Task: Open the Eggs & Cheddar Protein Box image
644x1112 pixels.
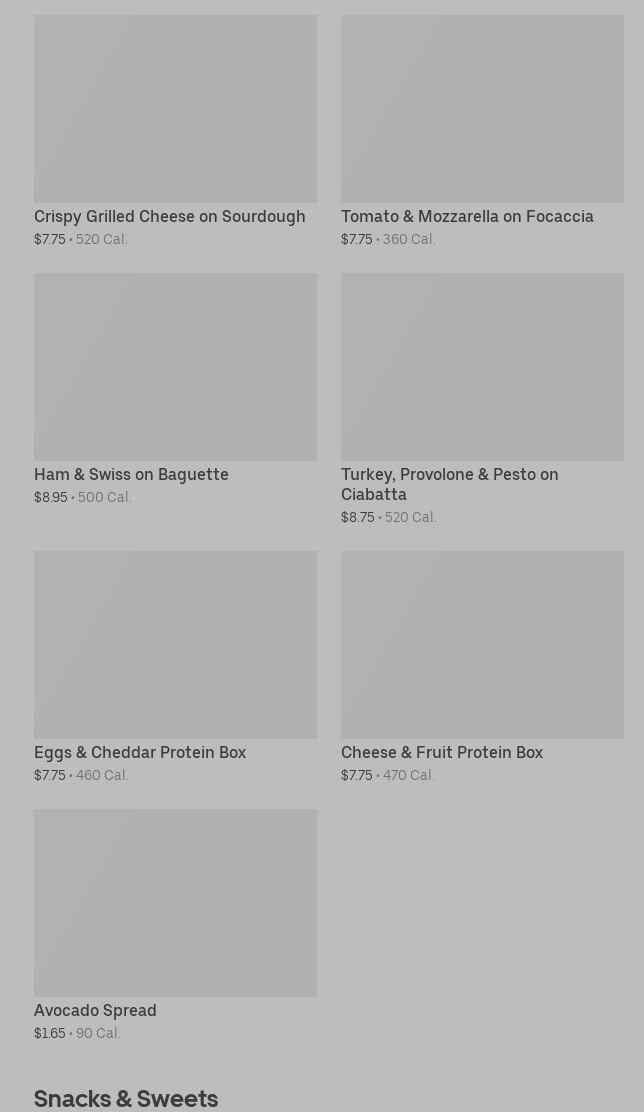Action: tap(175, 645)
